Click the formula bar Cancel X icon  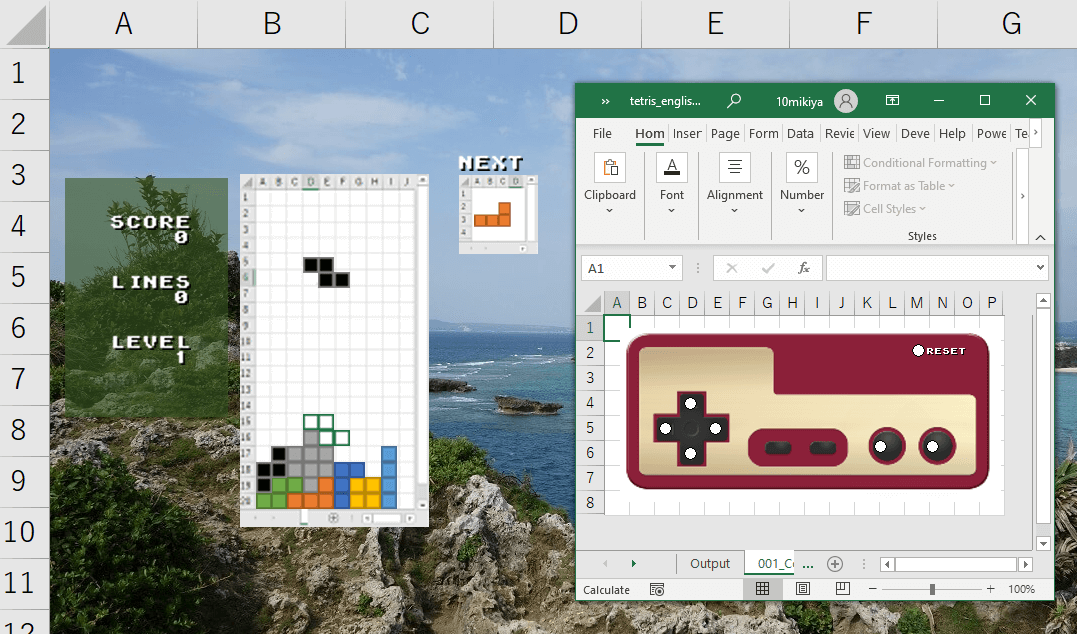click(732, 268)
